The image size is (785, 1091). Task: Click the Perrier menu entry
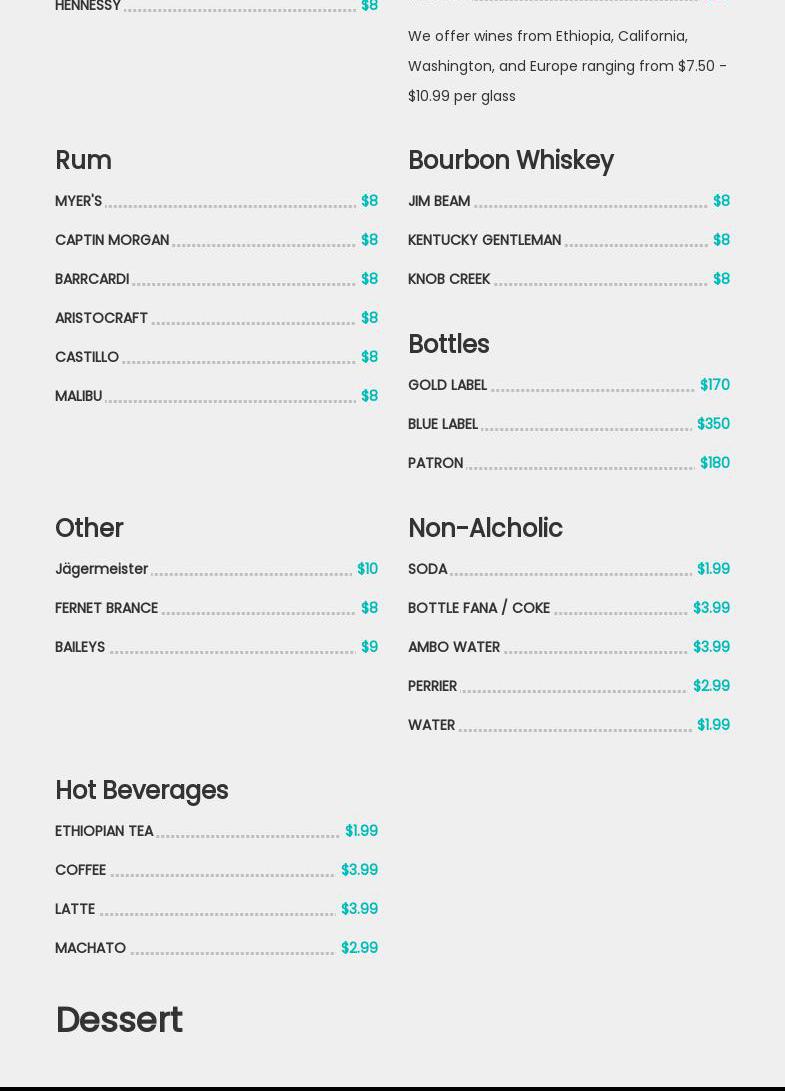pos(432,686)
